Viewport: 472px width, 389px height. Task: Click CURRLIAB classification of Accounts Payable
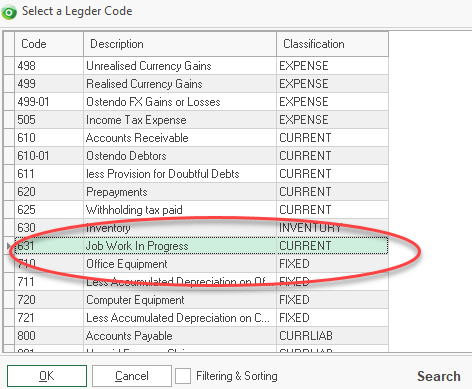(332, 336)
